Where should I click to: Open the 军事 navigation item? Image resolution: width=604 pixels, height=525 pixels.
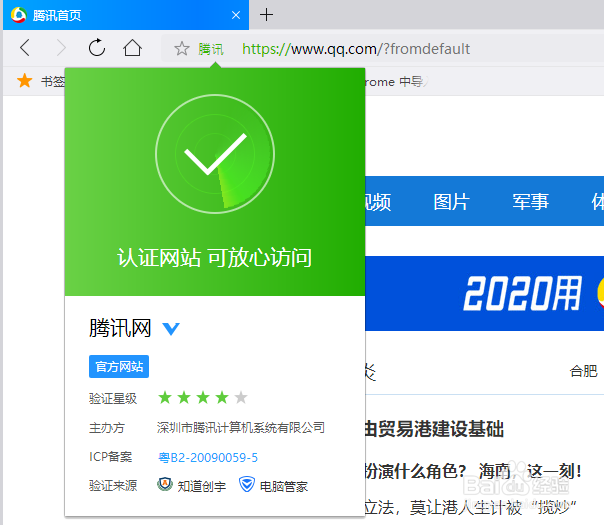pyautogui.click(x=530, y=202)
